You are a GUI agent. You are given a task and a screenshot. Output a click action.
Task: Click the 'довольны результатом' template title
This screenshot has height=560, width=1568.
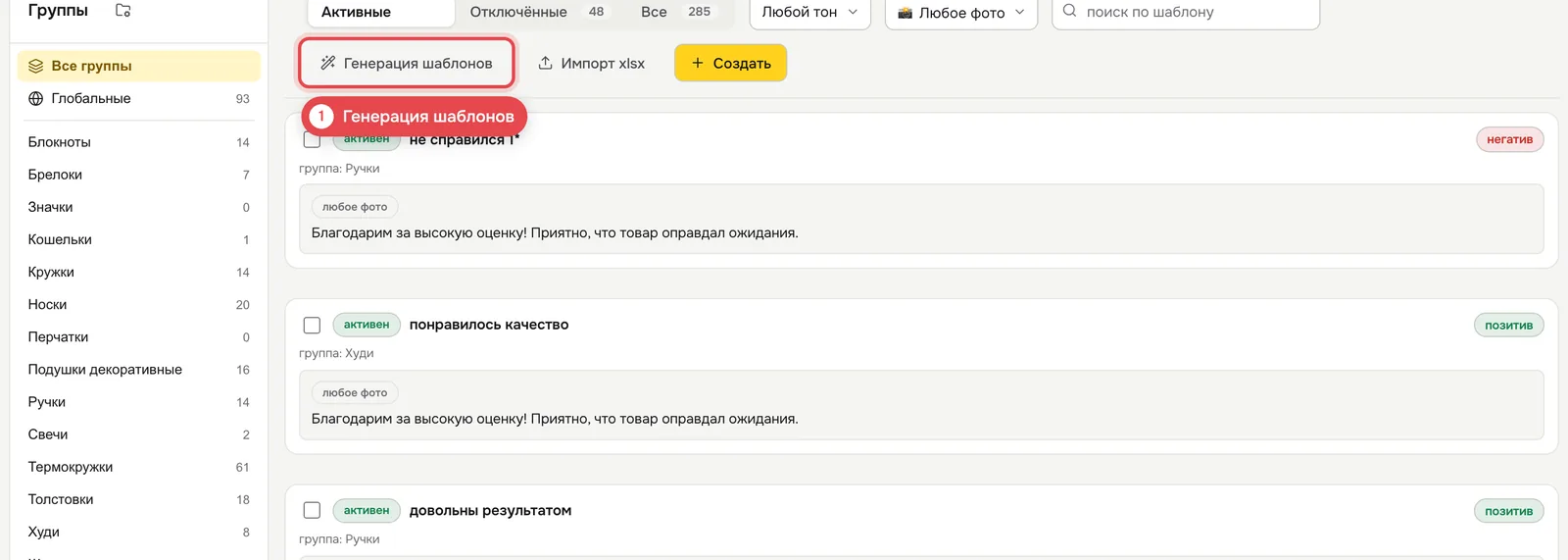[490, 510]
